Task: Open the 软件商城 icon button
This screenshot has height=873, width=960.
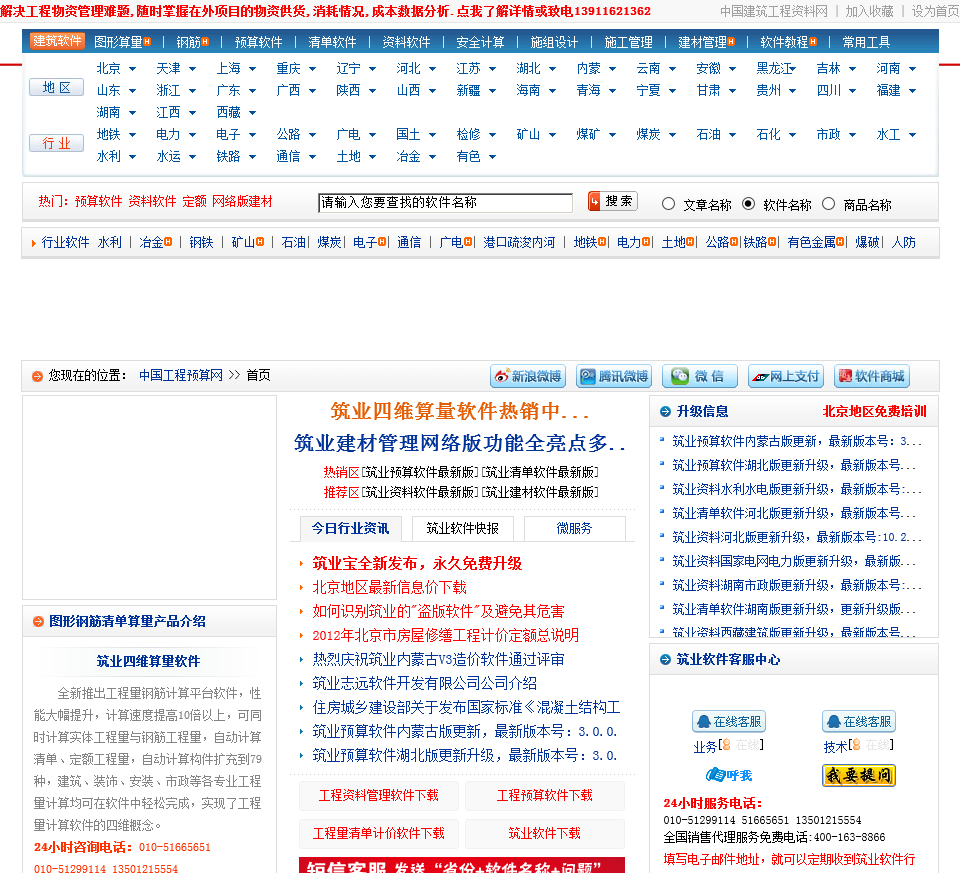Action: (872, 376)
